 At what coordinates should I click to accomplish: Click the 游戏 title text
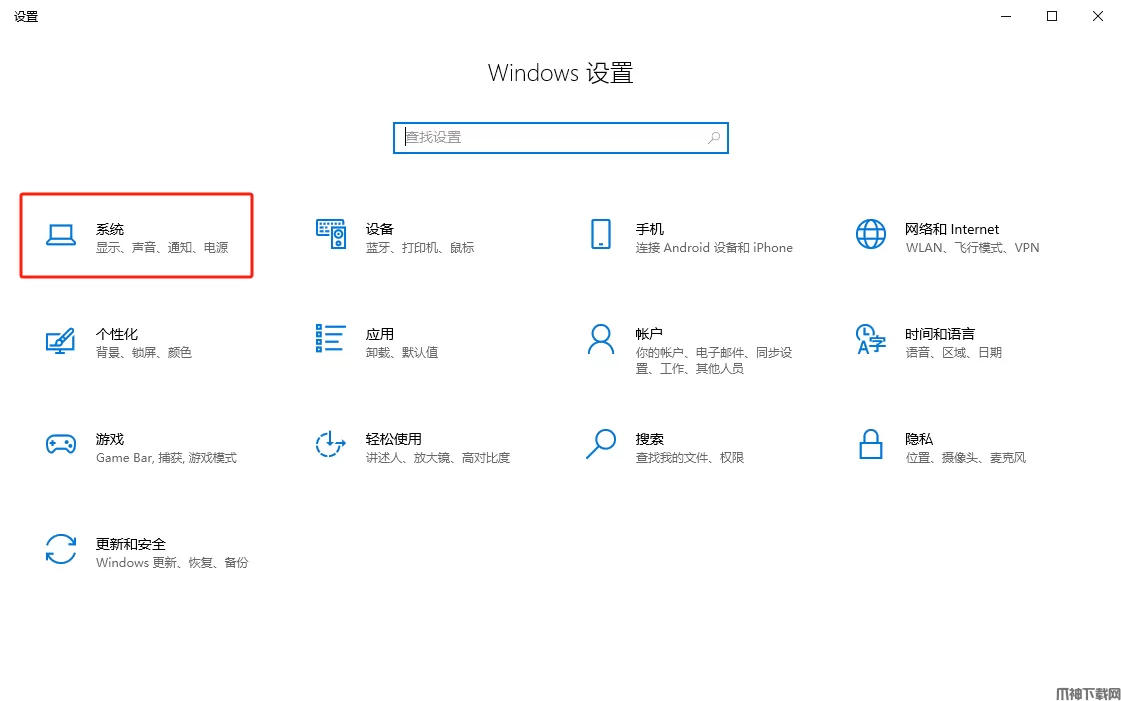coord(109,439)
